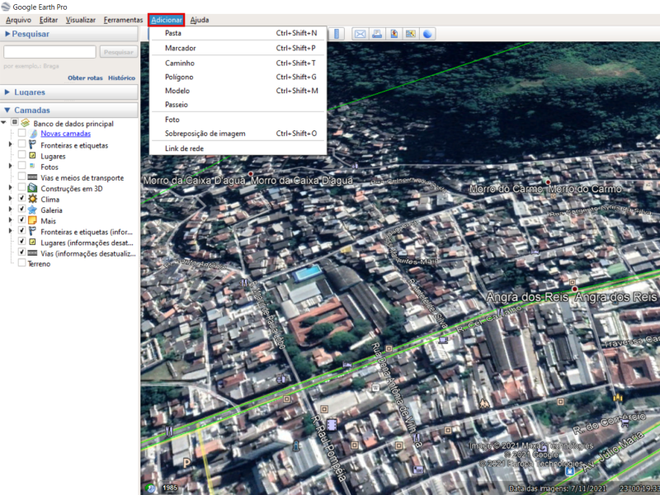Open the Arquivo menu
The width and height of the screenshot is (660, 495).
(x=19, y=20)
